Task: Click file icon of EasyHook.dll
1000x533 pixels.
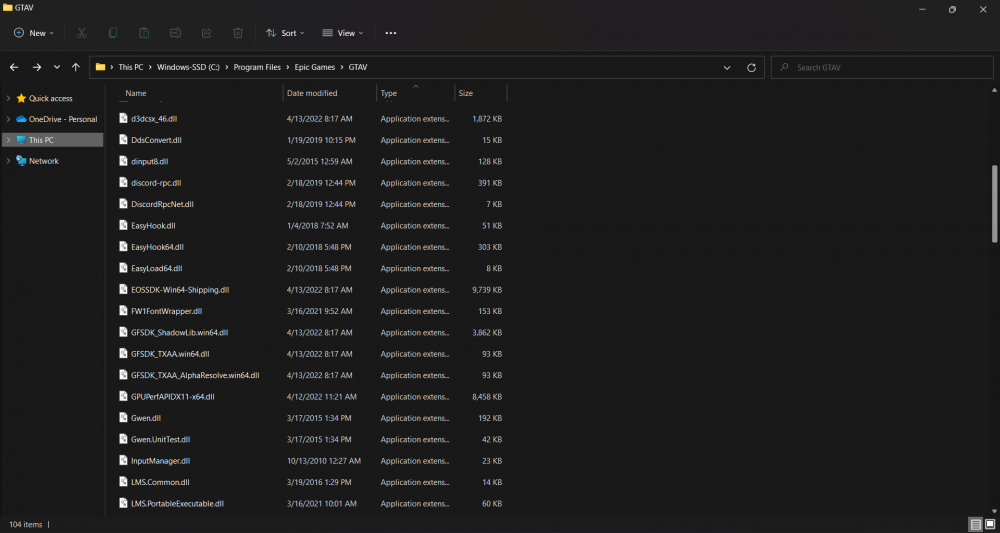Action: (x=124, y=225)
